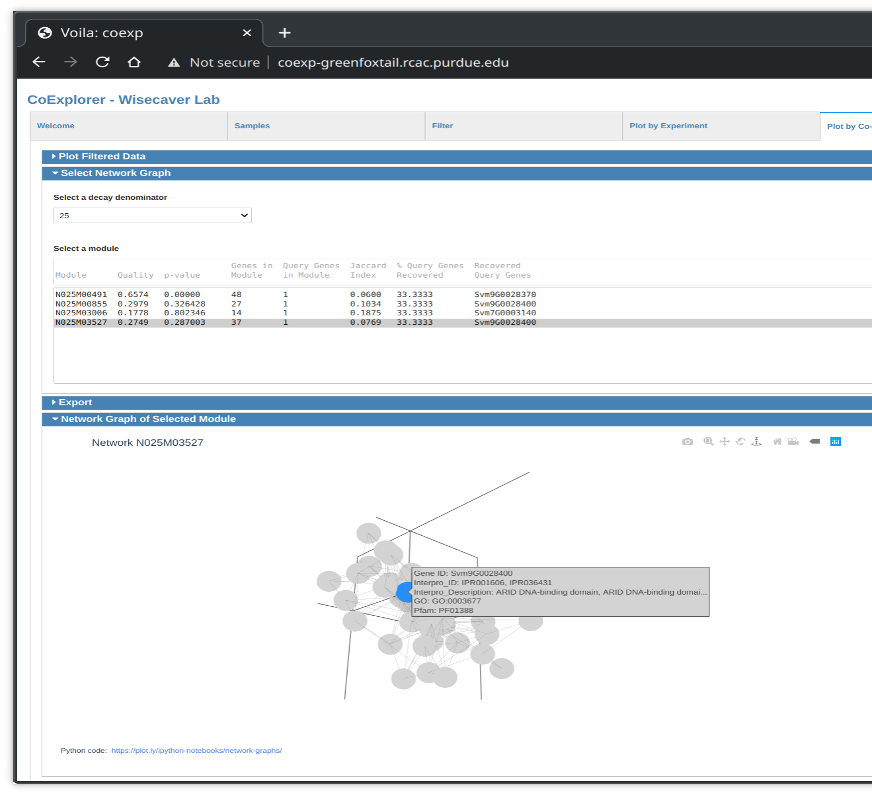Viewport: 872px width, 795px height.
Task: Expand the Export section
Action: coord(74,402)
